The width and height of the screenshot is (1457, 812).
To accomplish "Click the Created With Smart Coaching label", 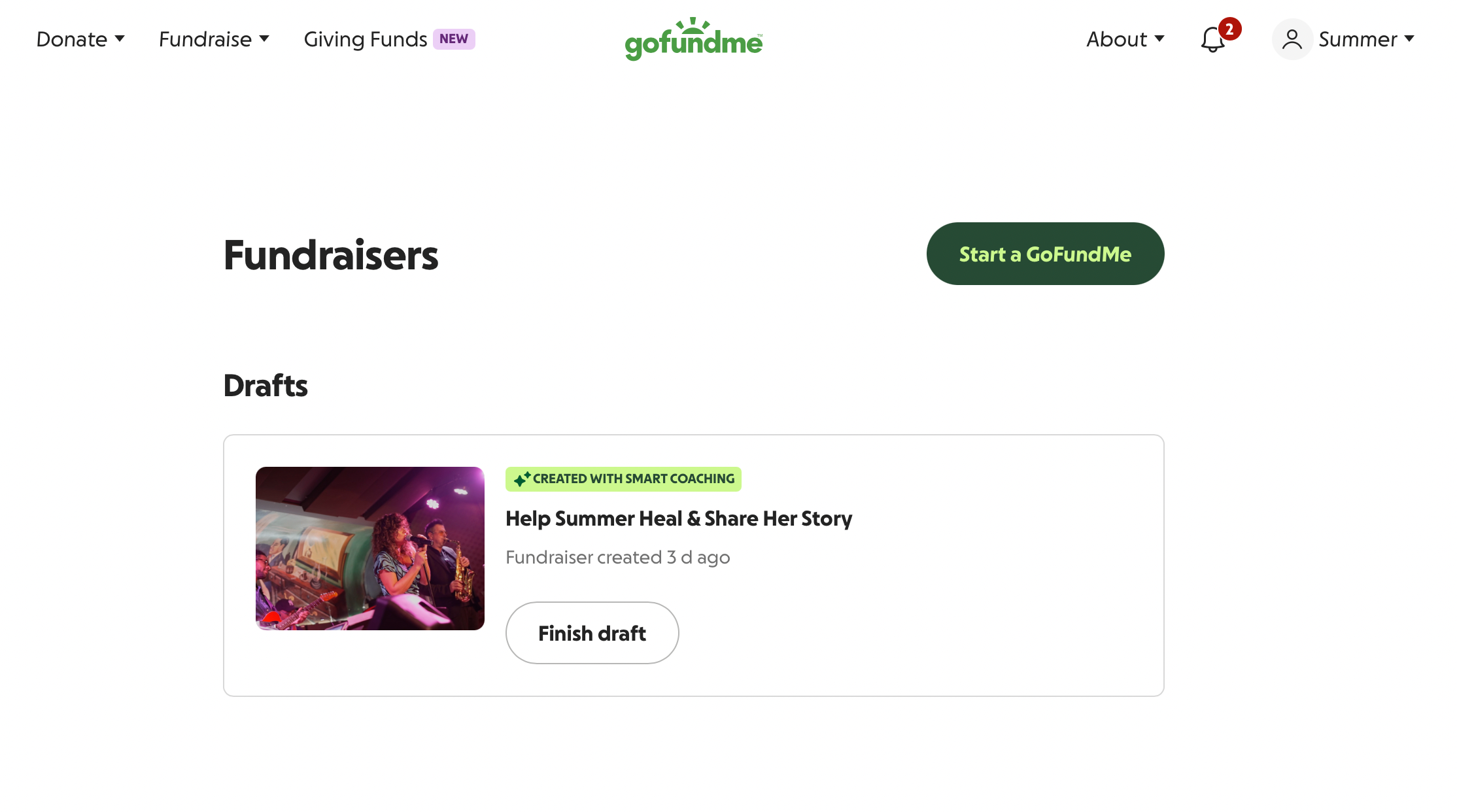I will [x=634, y=479].
